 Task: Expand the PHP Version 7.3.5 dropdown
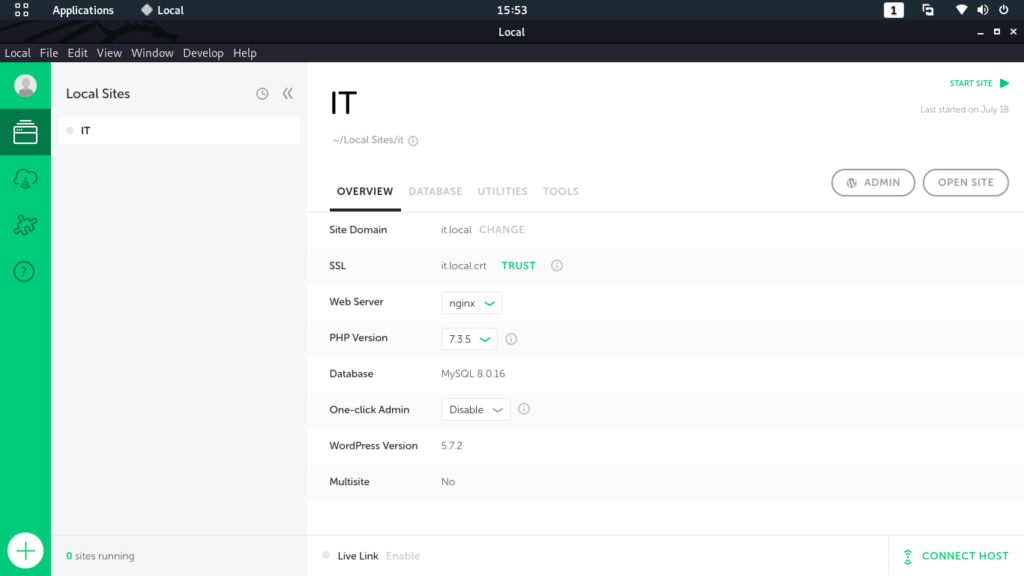(470, 339)
